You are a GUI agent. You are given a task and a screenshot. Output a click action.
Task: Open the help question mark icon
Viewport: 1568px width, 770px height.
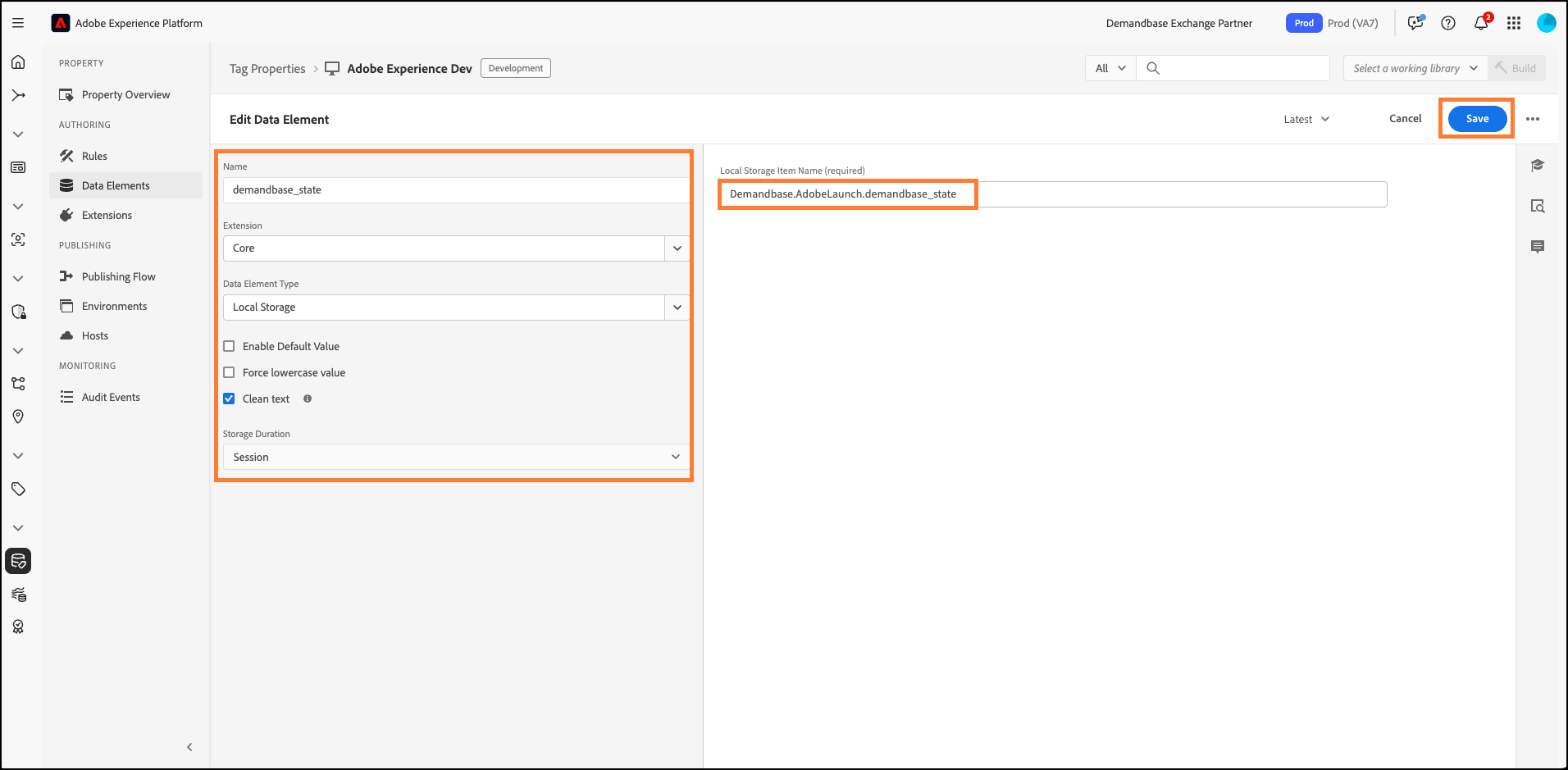pyautogui.click(x=1448, y=23)
